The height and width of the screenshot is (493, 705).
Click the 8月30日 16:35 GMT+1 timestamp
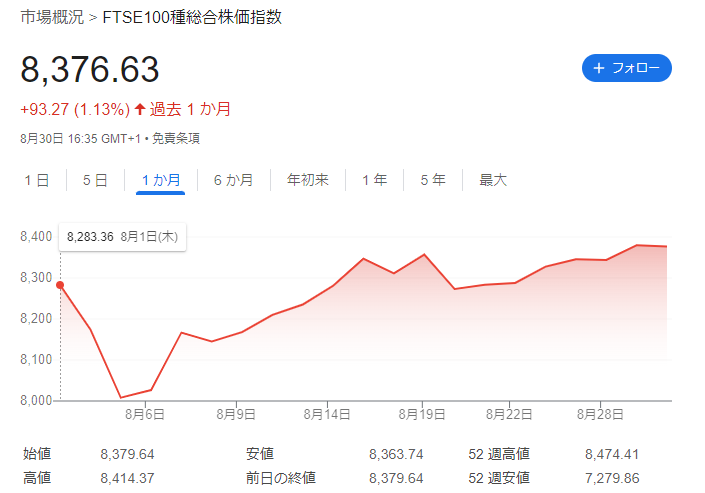click(x=80, y=139)
